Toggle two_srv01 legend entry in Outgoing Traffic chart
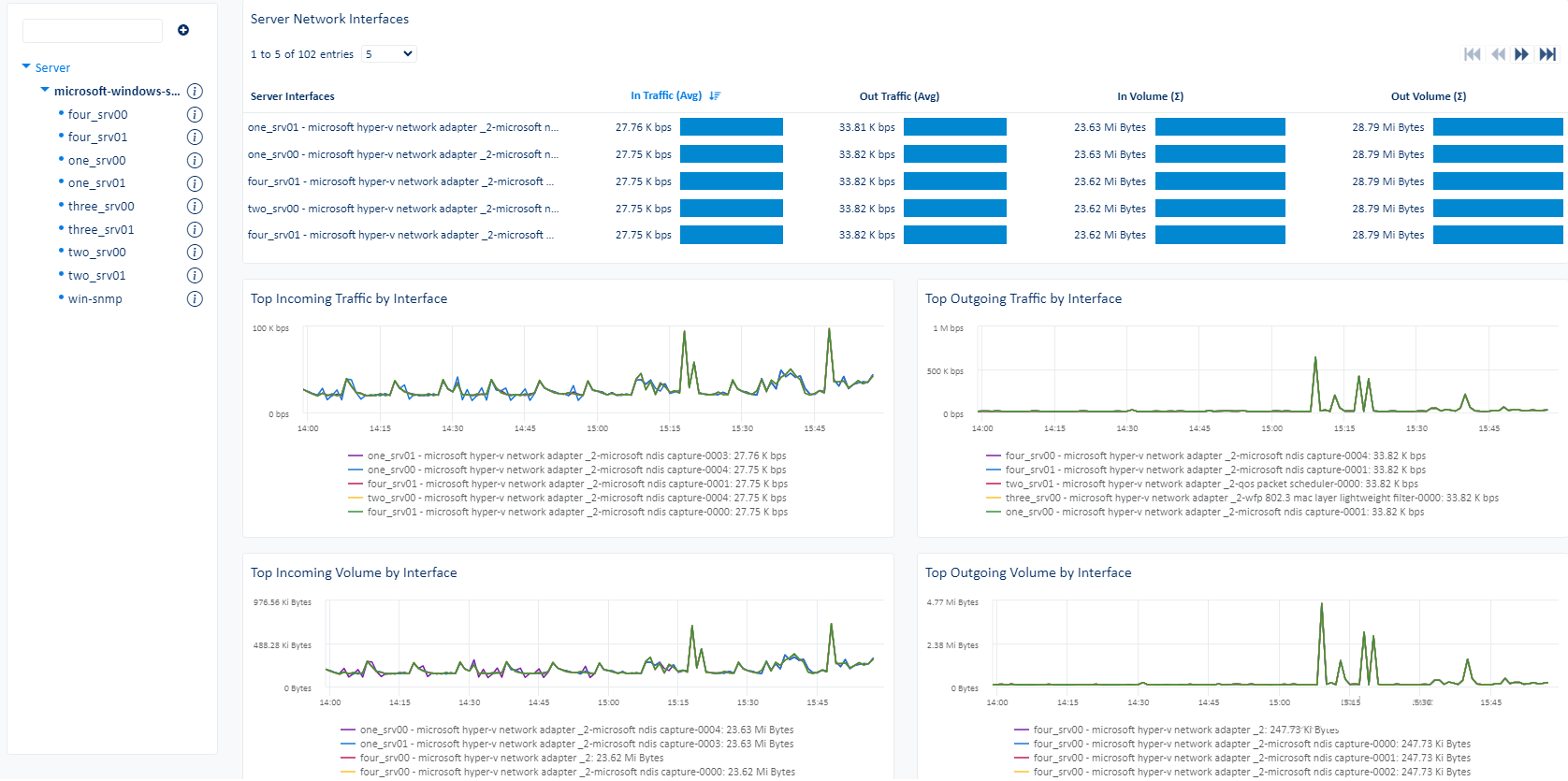Viewport: 1568px width, 781px height. pyautogui.click(x=1211, y=485)
